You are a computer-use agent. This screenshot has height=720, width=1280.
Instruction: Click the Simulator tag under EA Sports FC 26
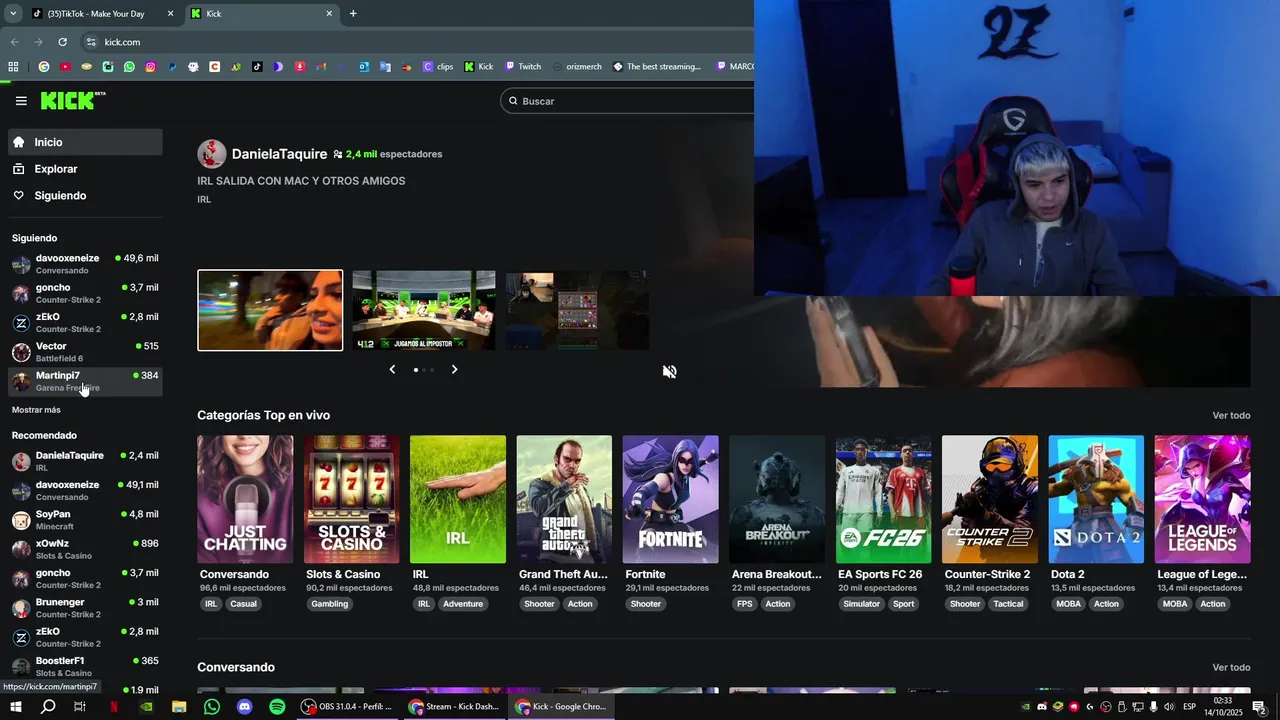pos(861,604)
